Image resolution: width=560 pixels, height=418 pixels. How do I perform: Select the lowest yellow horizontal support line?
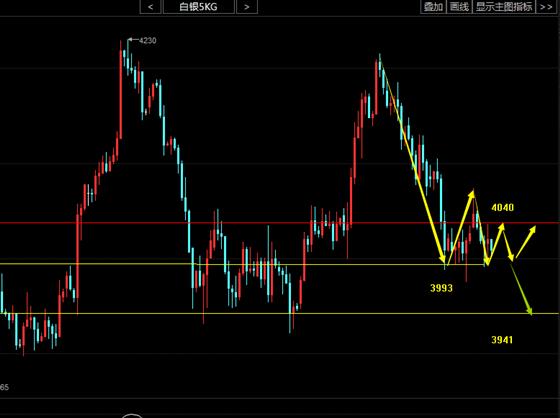click(x=280, y=314)
